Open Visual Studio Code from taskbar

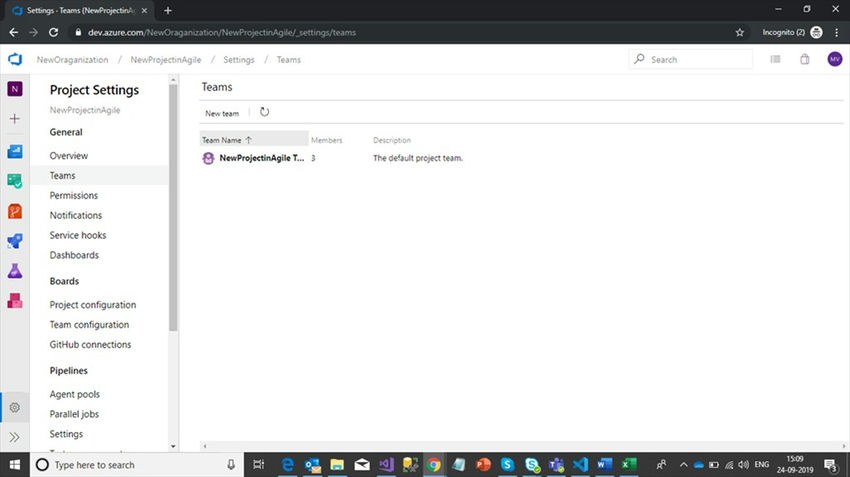[x=579, y=465]
